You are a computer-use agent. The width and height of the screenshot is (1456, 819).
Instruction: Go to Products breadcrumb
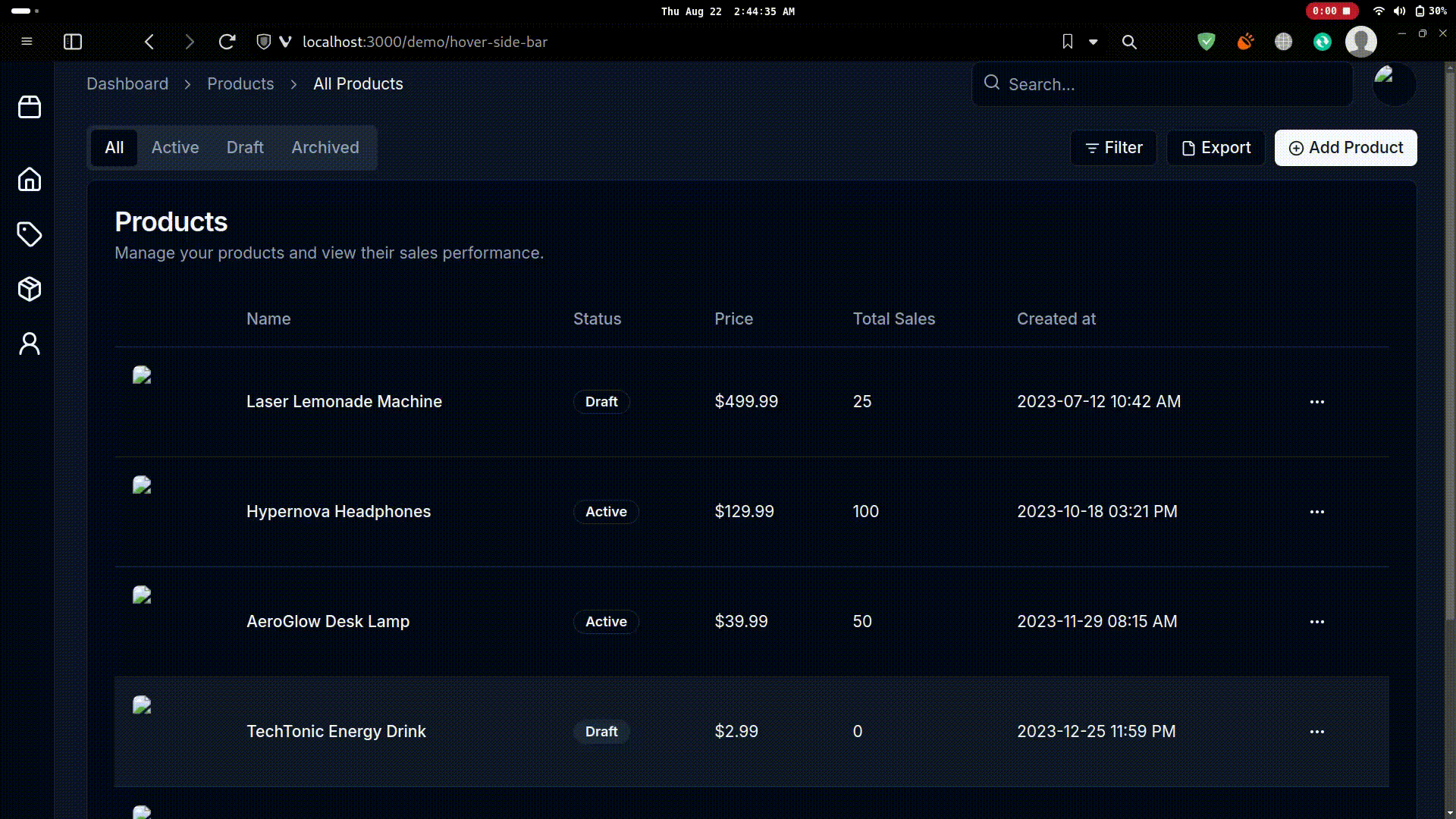tap(240, 84)
